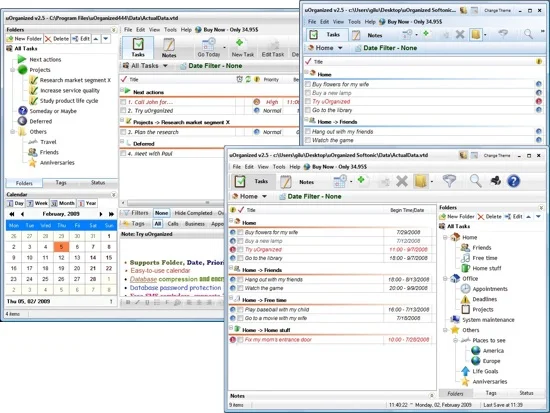Open the File menu in front window
Screen dimensions: 550x413
pyautogui.click(x=237, y=167)
